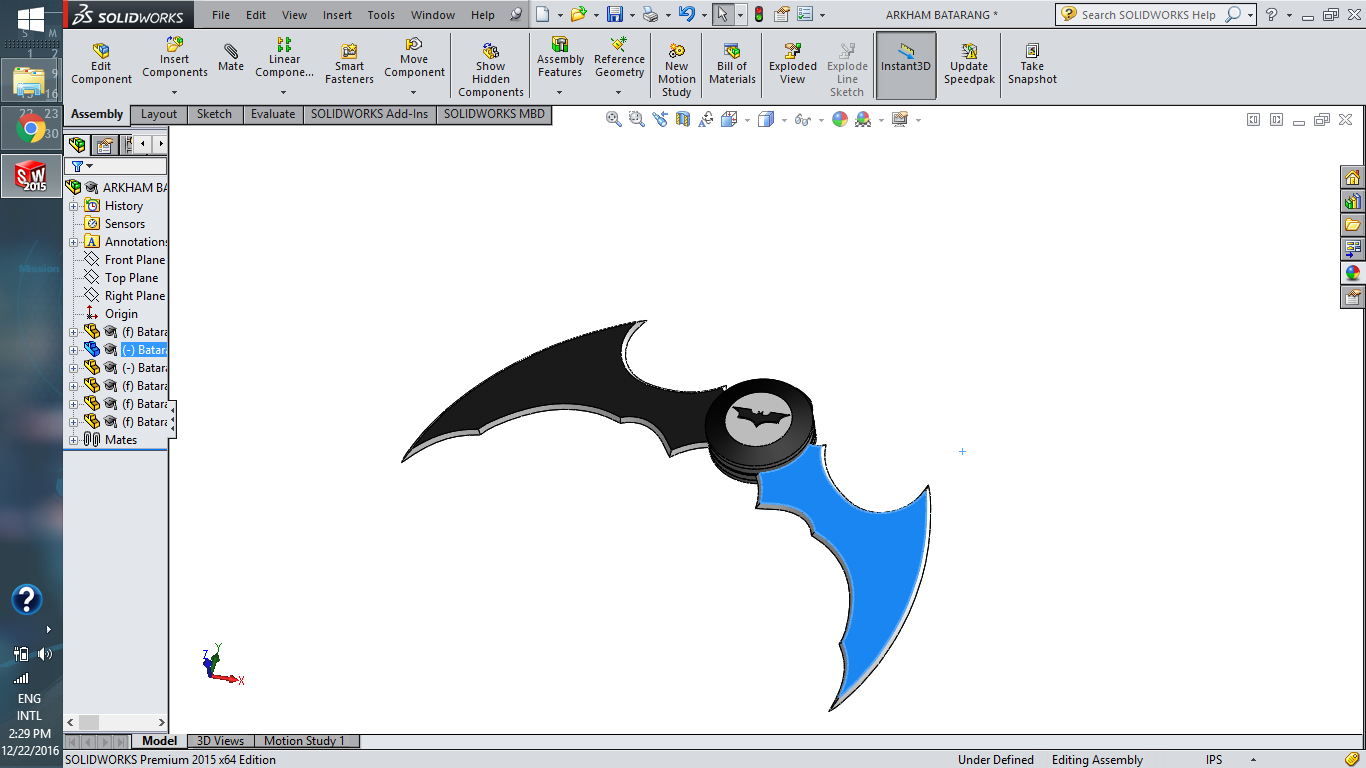The height and width of the screenshot is (768, 1366).
Task: Click Previous View icon
Action: 660,119
